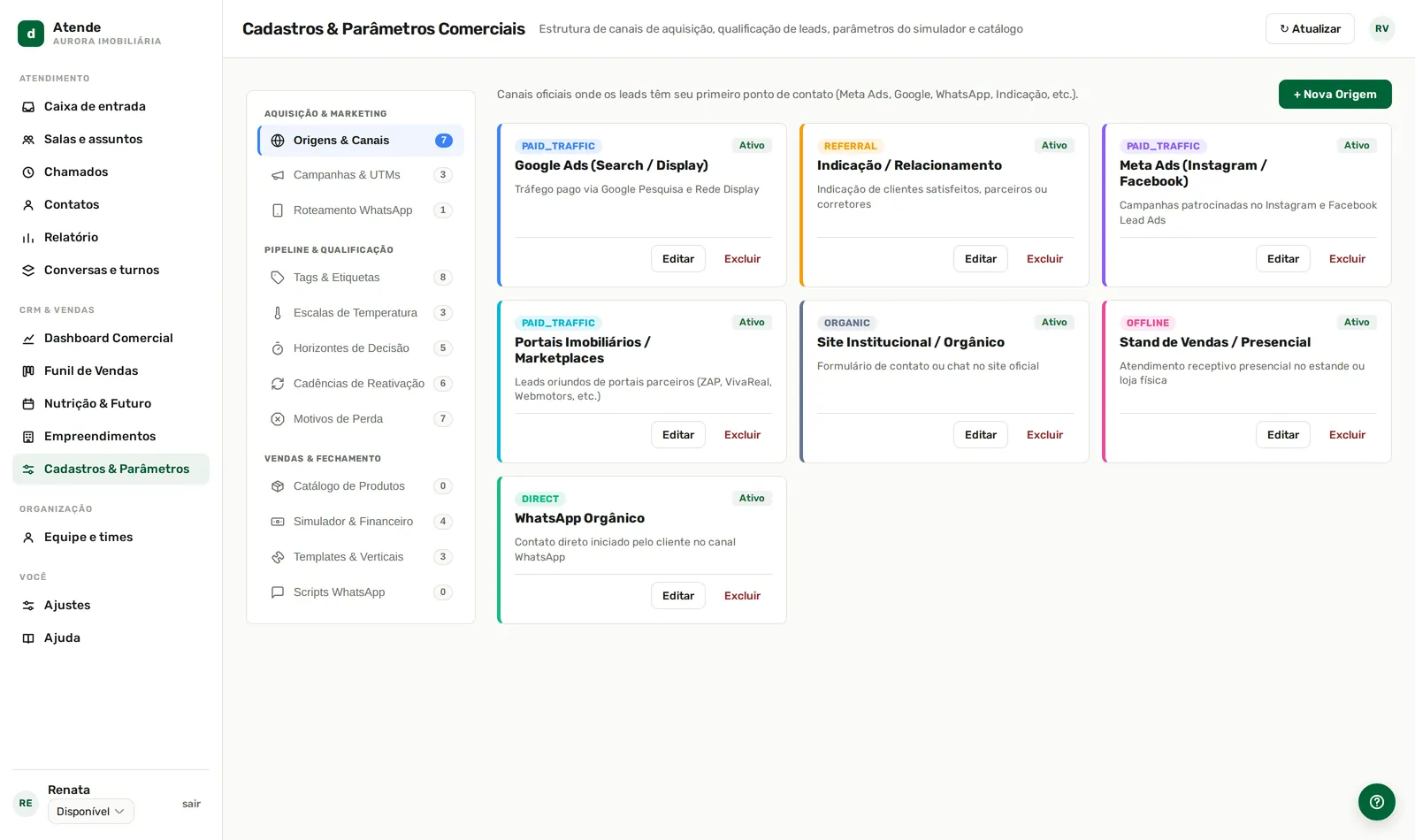1415x840 pixels.
Task: Click the inbox icon for Caixa de entrada
Action: tap(28, 107)
